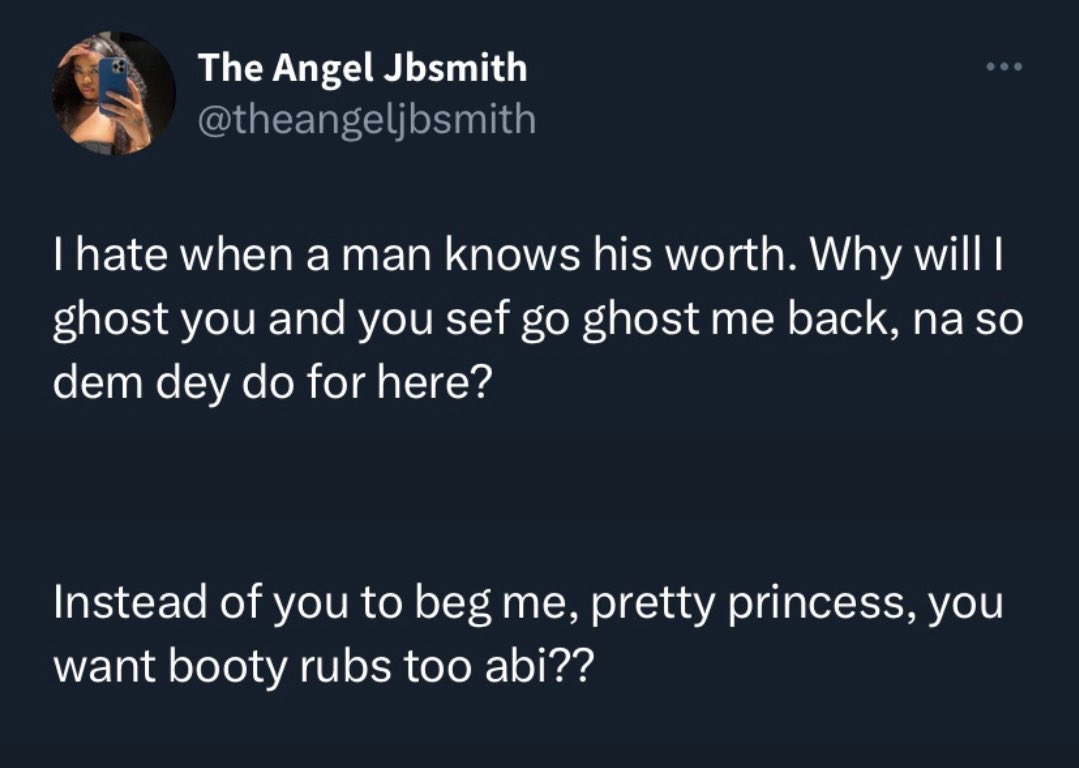
Task: Open the three-dot more options menu
Action: [1004, 67]
